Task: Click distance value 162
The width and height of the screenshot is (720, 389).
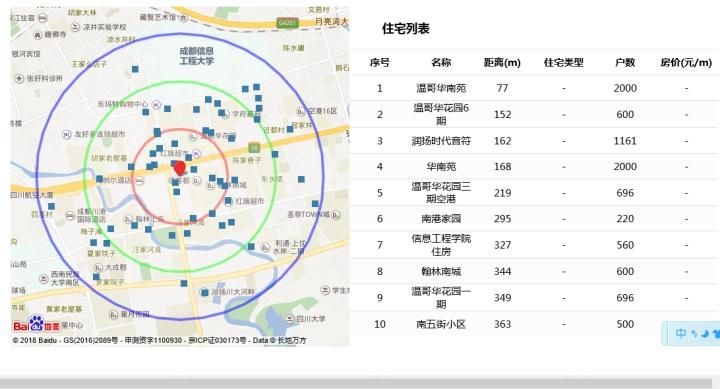Action: pos(502,141)
